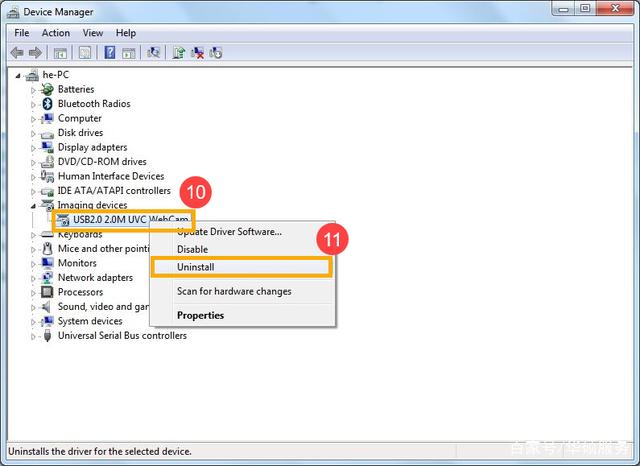The width and height of the screenshot is (640, 466).
Task: Click the DVD/CD-ROM drives icon
Action: [x=47, y=162]
